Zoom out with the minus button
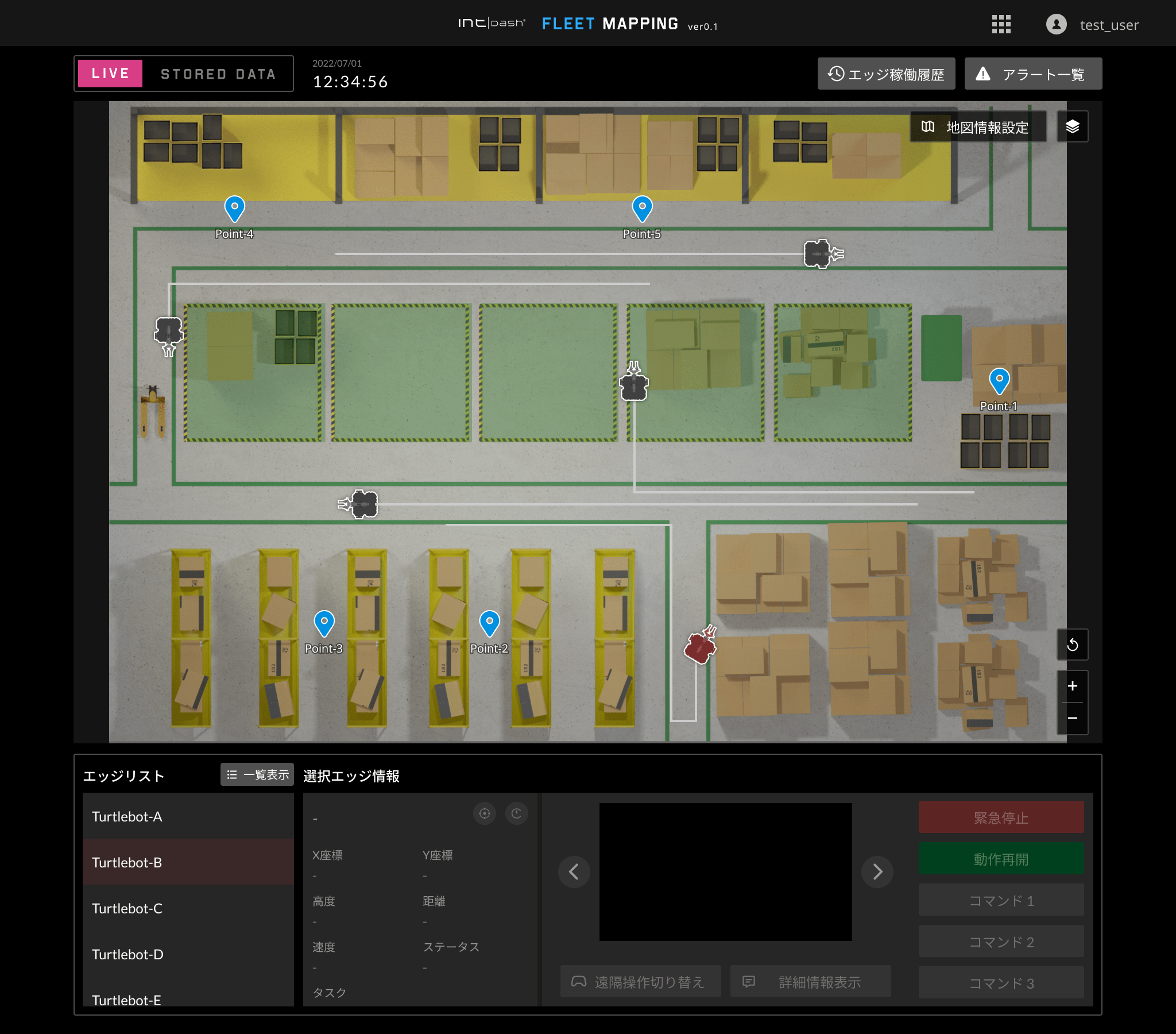This screenshot has height=1034, width=1176. pyautogui.click(x=1072, y=719)
